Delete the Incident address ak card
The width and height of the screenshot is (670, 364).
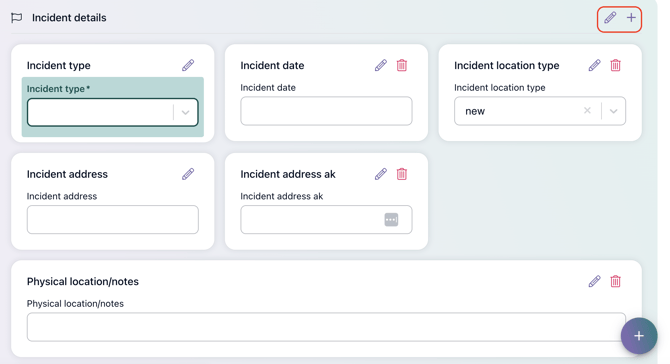(402, 174)
